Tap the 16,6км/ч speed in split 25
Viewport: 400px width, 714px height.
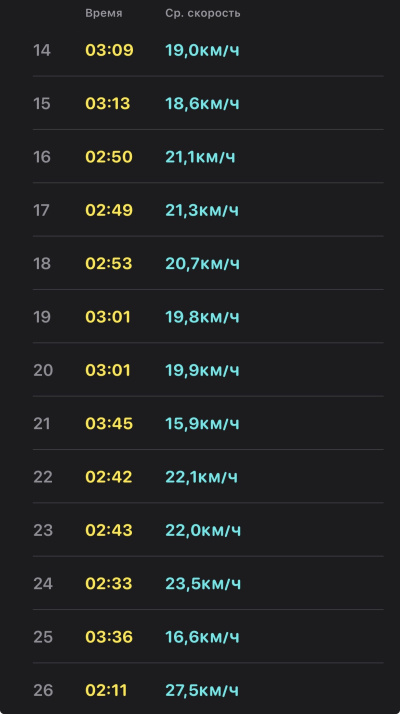click(x=202, y=637)
